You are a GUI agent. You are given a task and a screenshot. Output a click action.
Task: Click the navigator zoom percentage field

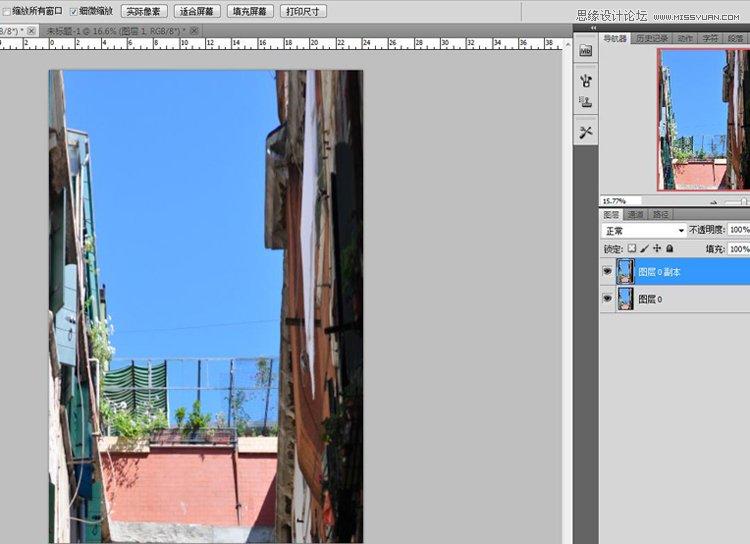pos(616,201)
